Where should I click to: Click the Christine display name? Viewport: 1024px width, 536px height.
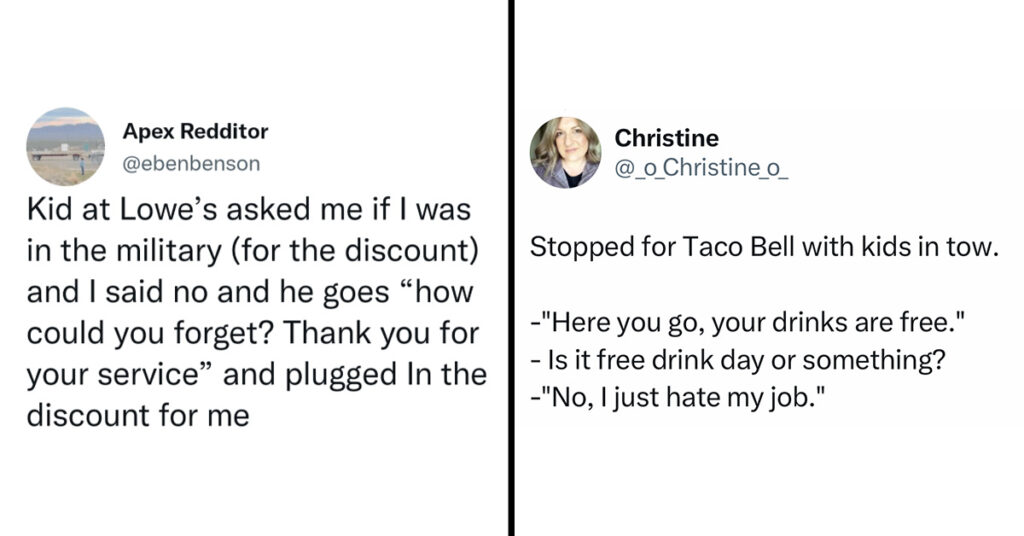(x=666, y=138)
